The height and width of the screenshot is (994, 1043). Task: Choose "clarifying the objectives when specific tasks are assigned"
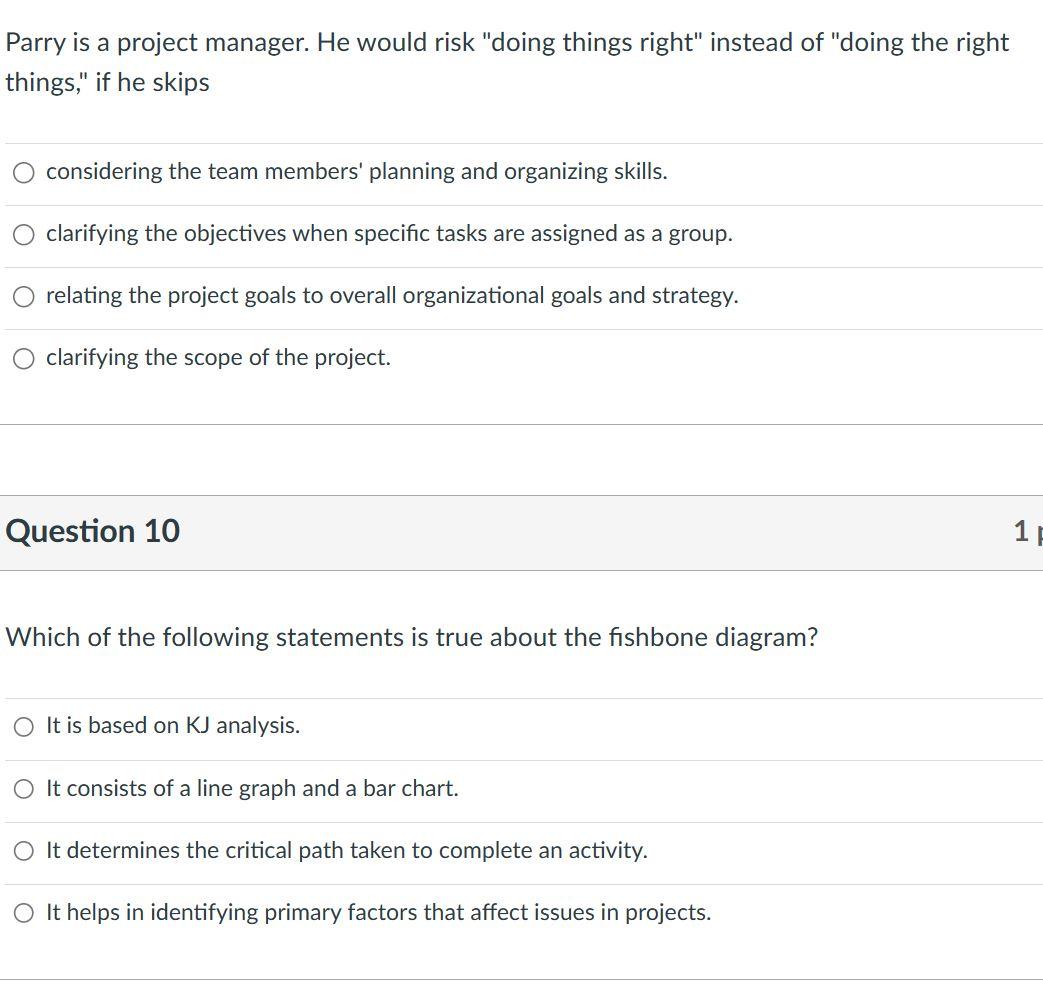23,234
